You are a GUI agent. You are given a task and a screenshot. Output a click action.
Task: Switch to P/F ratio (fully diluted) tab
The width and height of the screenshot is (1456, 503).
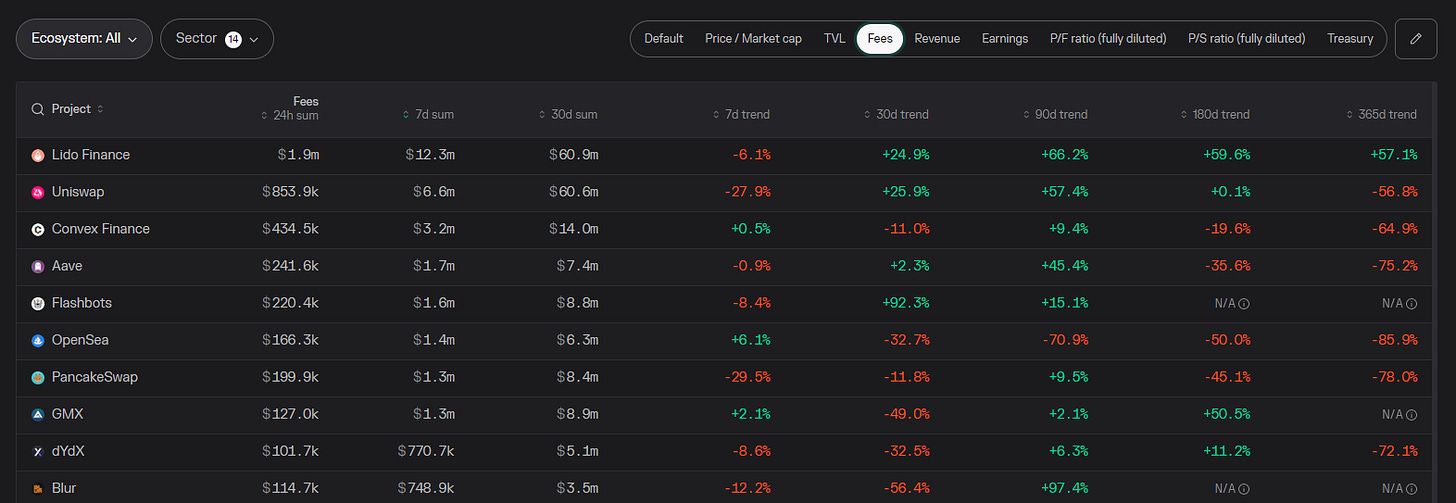pyautogui.click(x=1108, y=39)
